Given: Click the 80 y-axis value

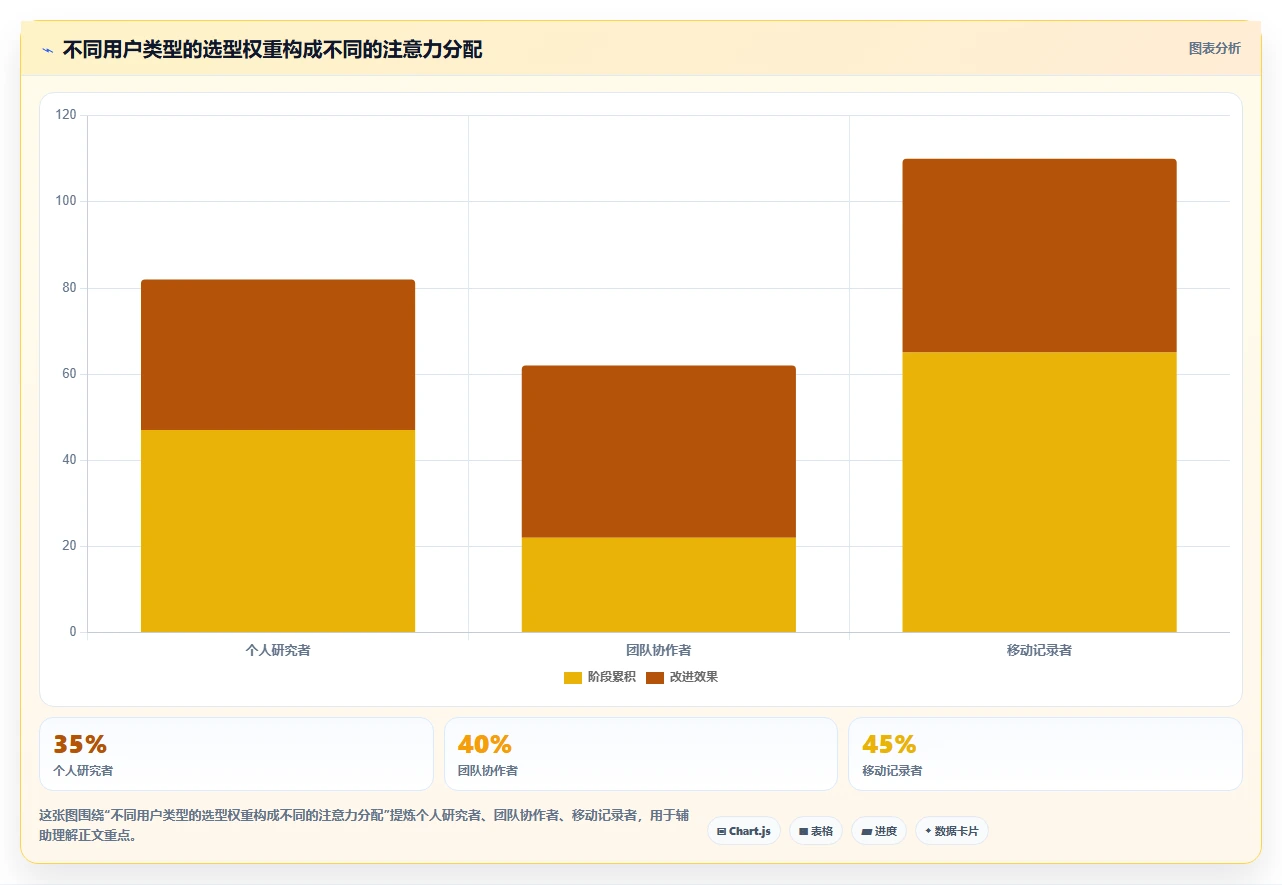Looking at the screenshot, I should coord(69,288).
